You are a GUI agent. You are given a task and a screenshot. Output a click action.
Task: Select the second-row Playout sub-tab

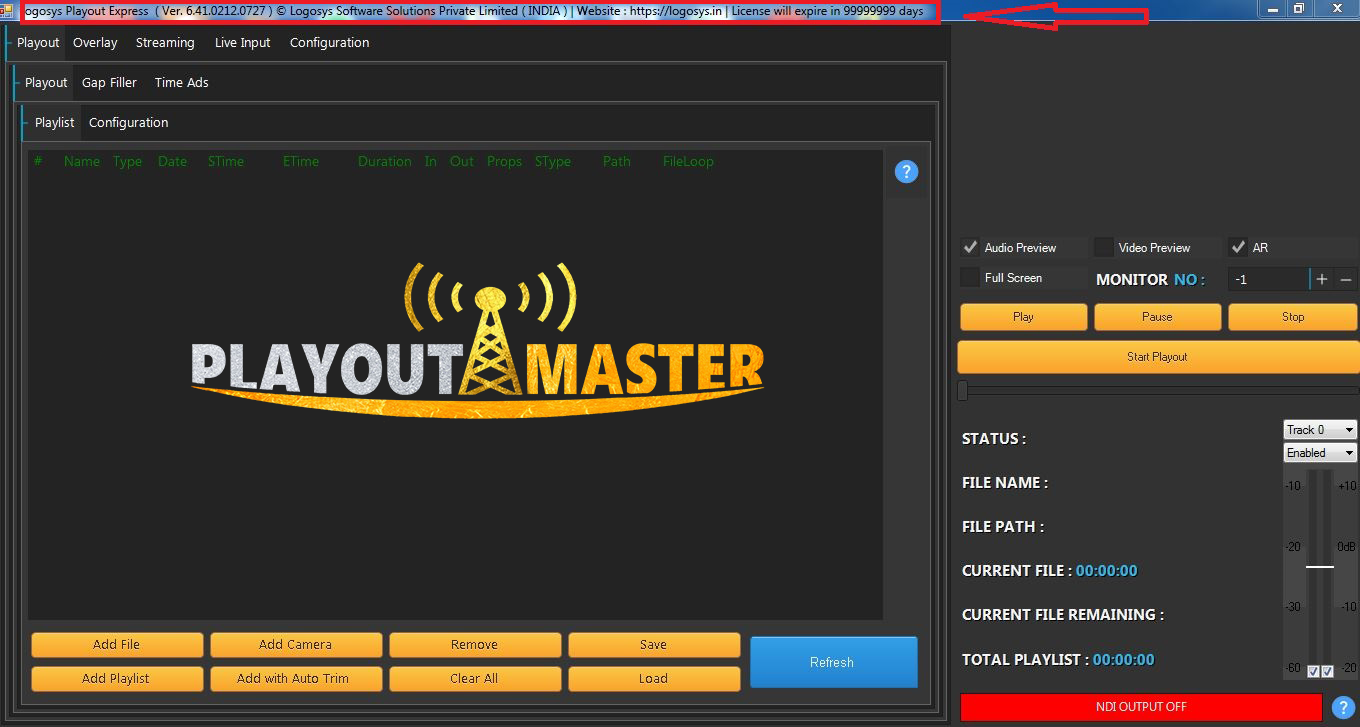pyautogui.click(x=46, y=83)
